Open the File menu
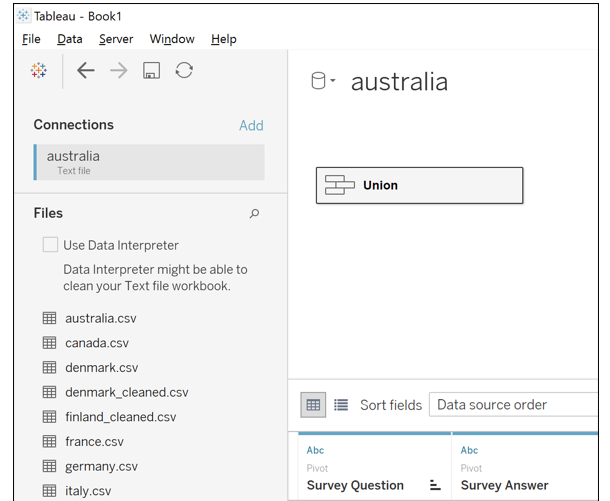 pos(31,39)
